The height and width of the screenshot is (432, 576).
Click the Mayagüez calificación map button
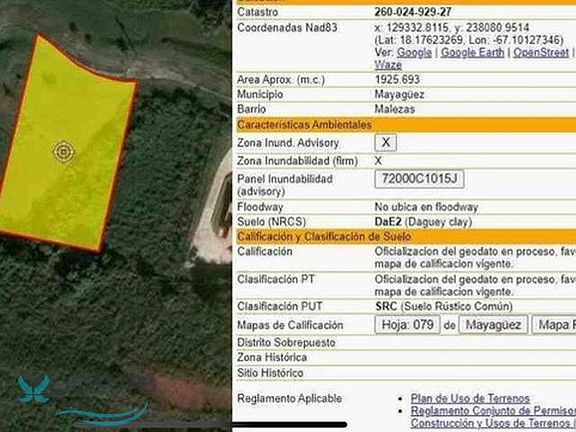point(493,325)
